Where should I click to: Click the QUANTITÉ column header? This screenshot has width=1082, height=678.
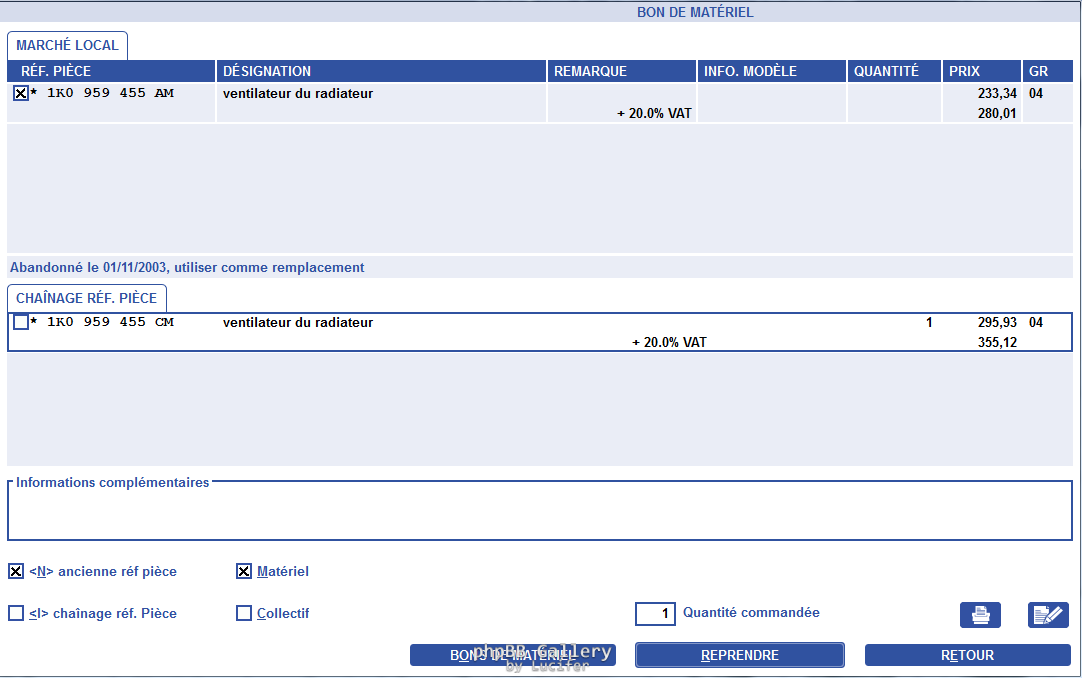pyautogui.click(x=894, y=71)
